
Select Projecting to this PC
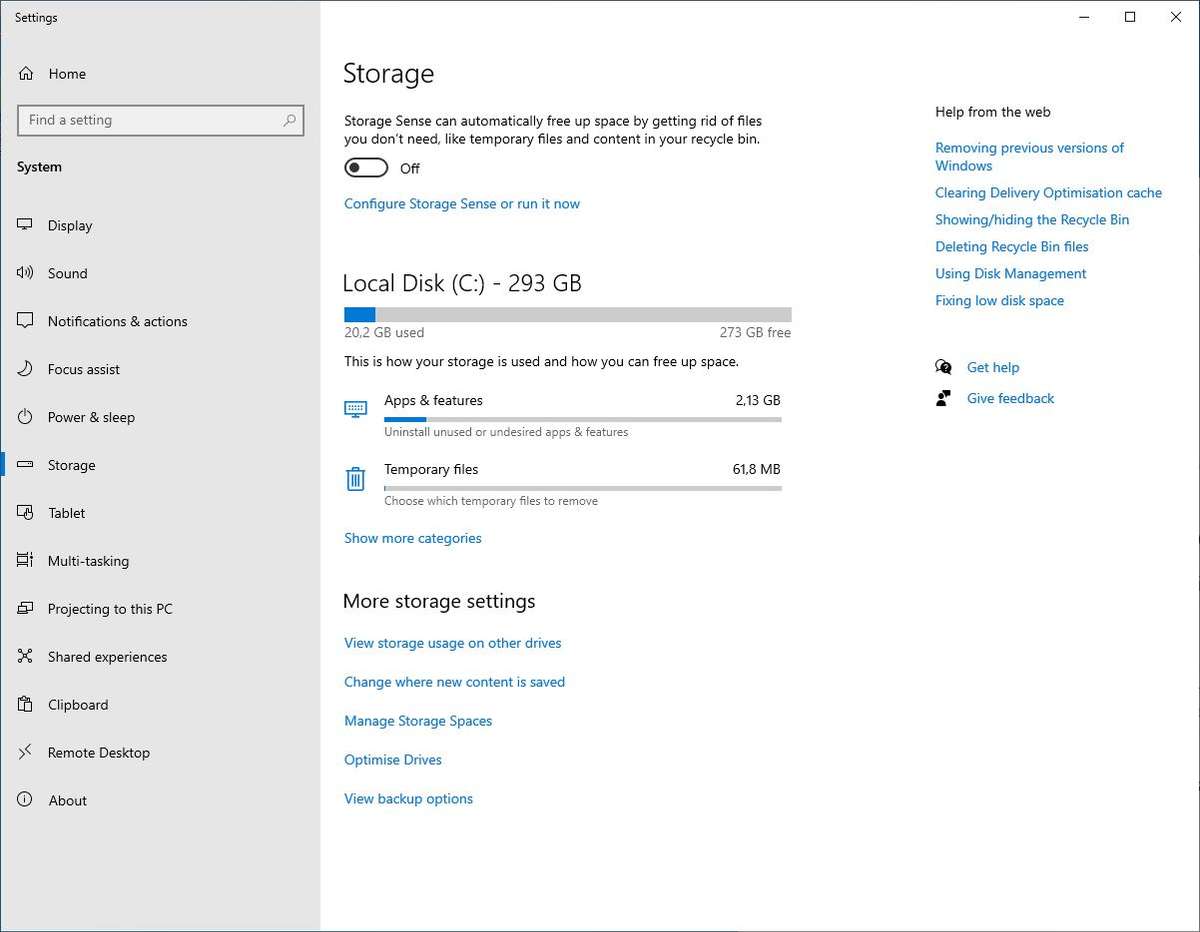110,609
